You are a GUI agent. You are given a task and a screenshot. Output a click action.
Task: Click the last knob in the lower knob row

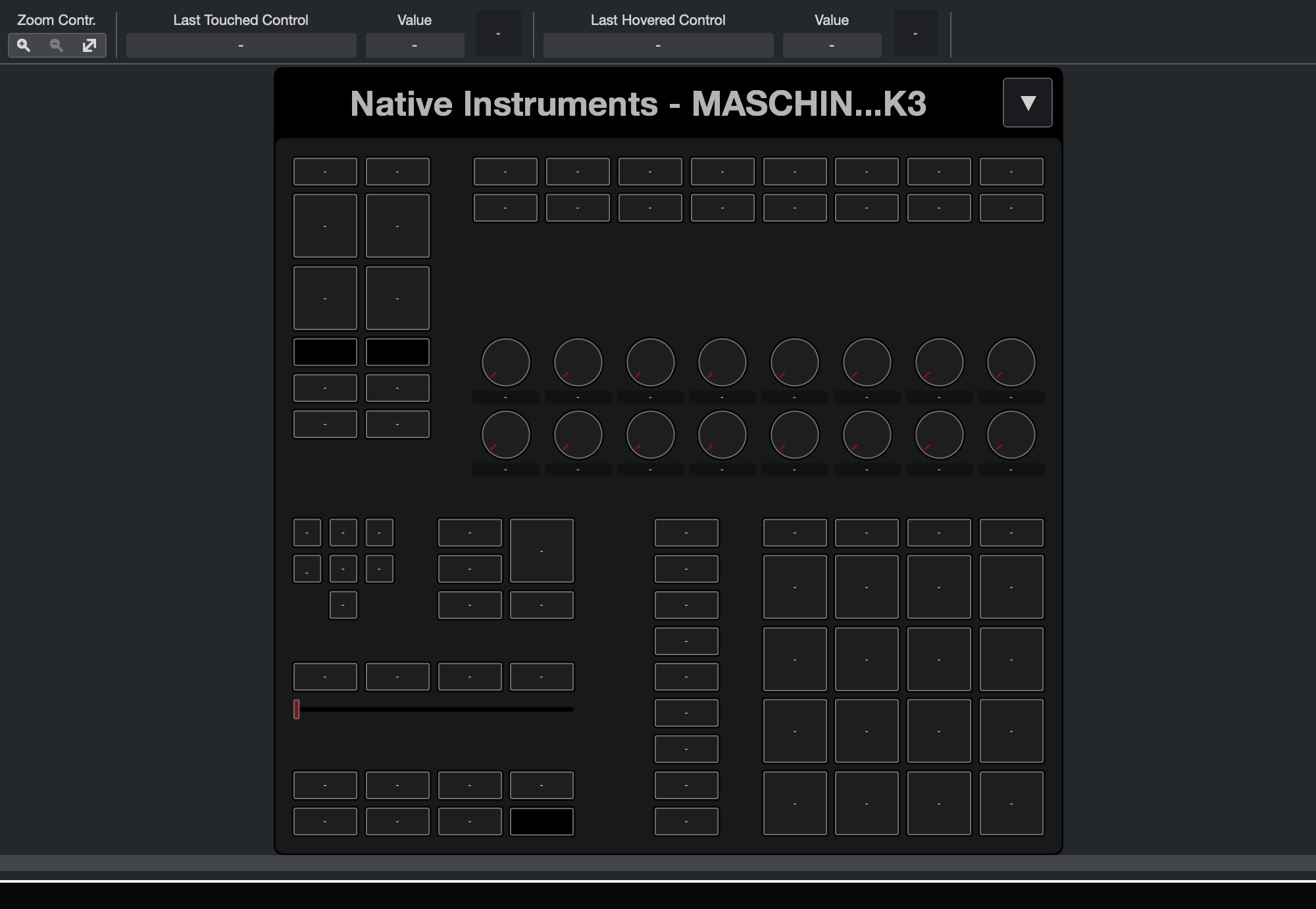click(1011, 435)
